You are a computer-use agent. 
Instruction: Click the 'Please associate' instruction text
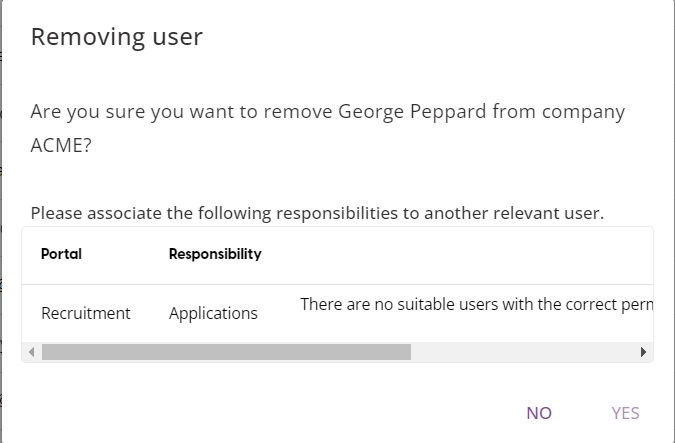pos(317,213)
